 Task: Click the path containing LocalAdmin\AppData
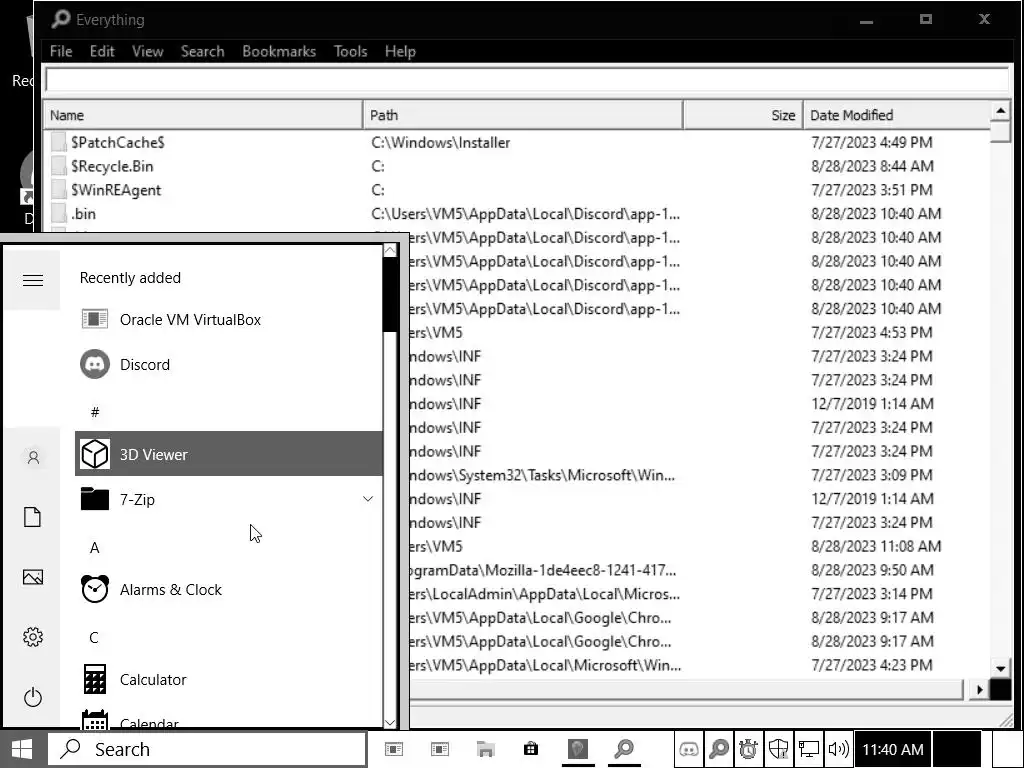tap(545, 594)
